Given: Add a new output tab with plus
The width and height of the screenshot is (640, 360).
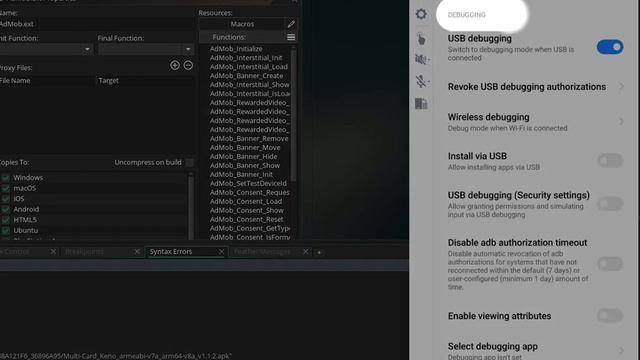Looking at the screenshot, I should point(319,252).
